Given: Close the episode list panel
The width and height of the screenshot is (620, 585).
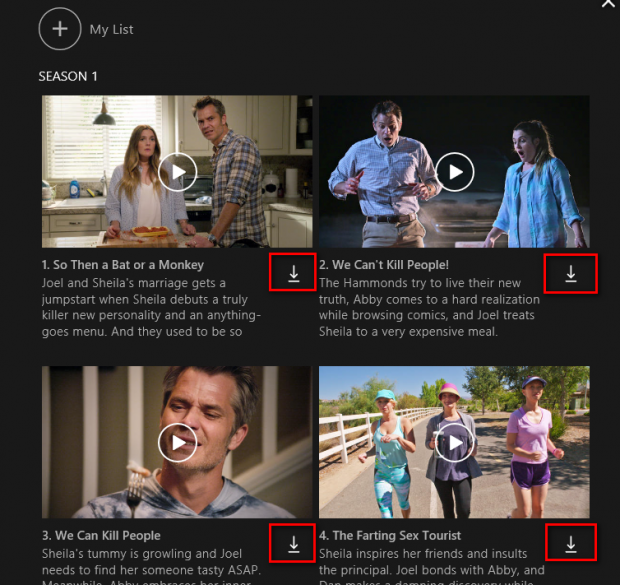Looking at the screenshot, I should point(609,4).
